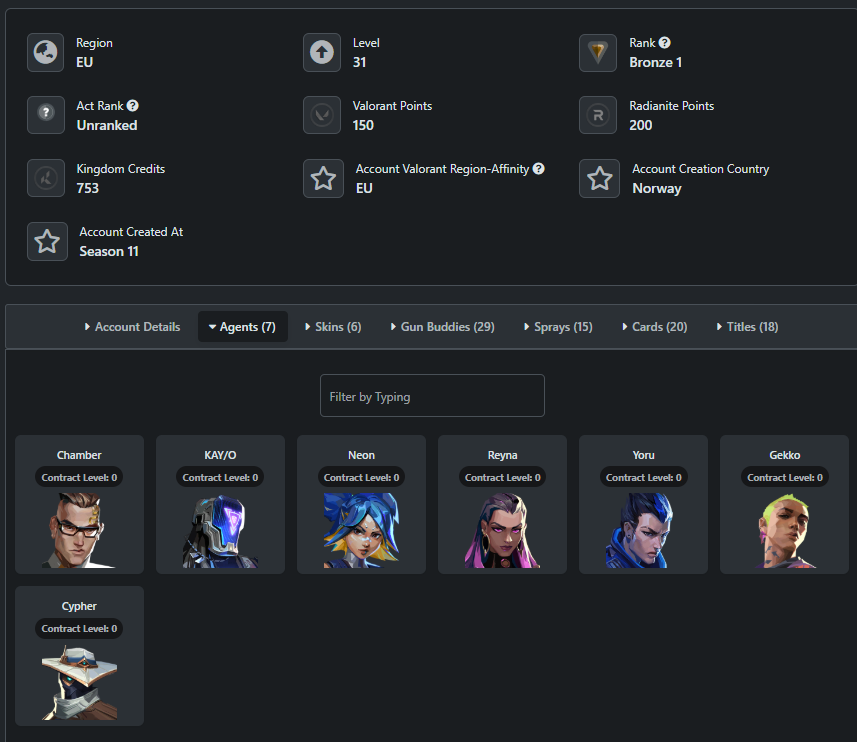Click the Radianite Points value 200
Image resolution: width=857 pixels, height=742 pixels.
641,125
